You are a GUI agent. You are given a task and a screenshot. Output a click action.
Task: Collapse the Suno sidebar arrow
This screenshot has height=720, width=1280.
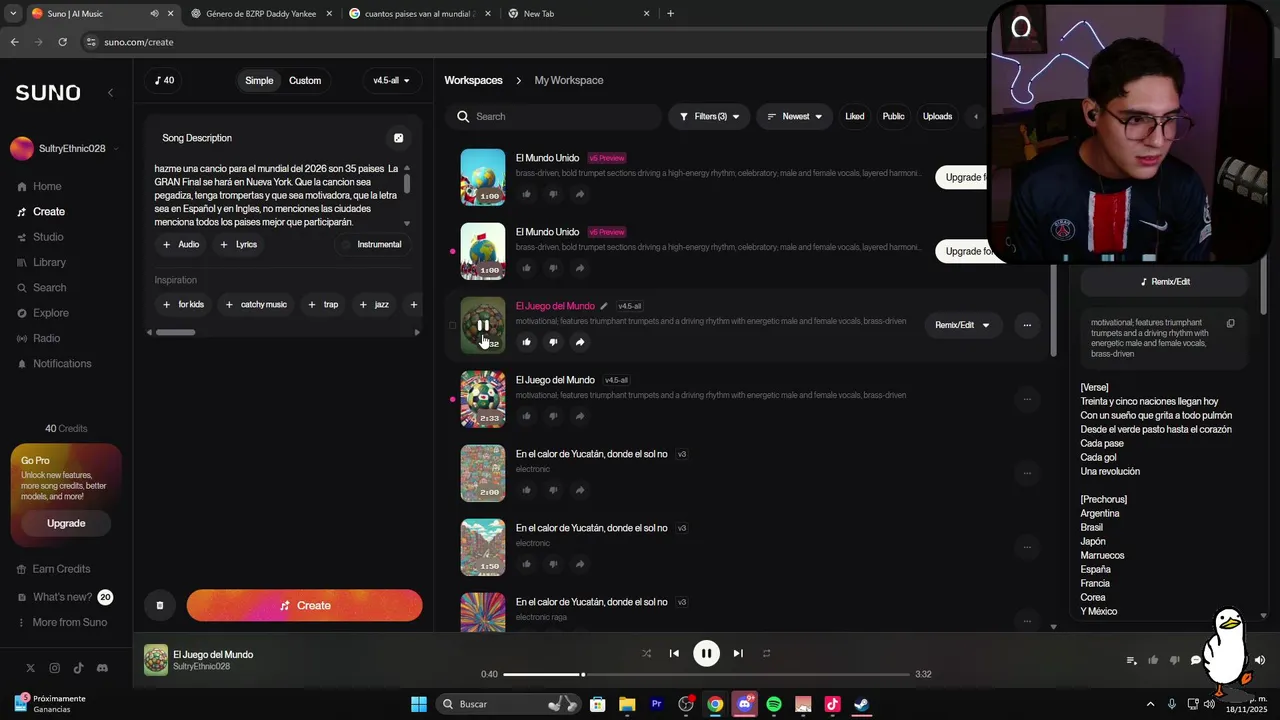(x=110, y=92)
